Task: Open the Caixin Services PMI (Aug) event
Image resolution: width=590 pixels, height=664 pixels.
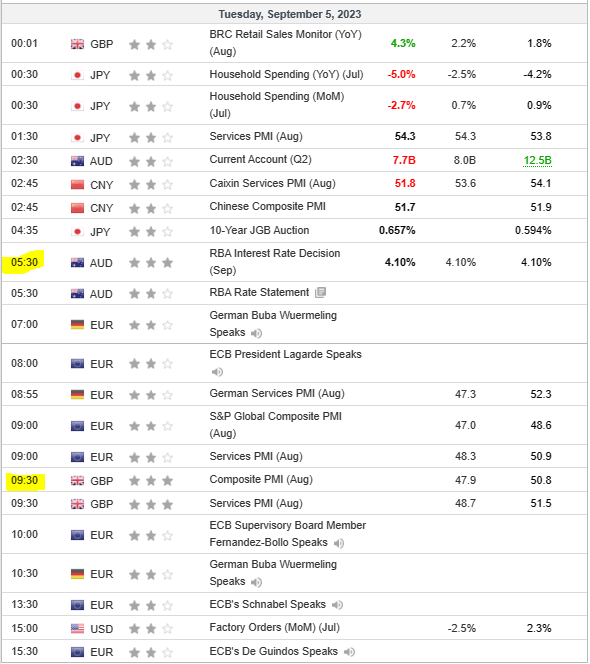Action: click(x=272, y=183)
